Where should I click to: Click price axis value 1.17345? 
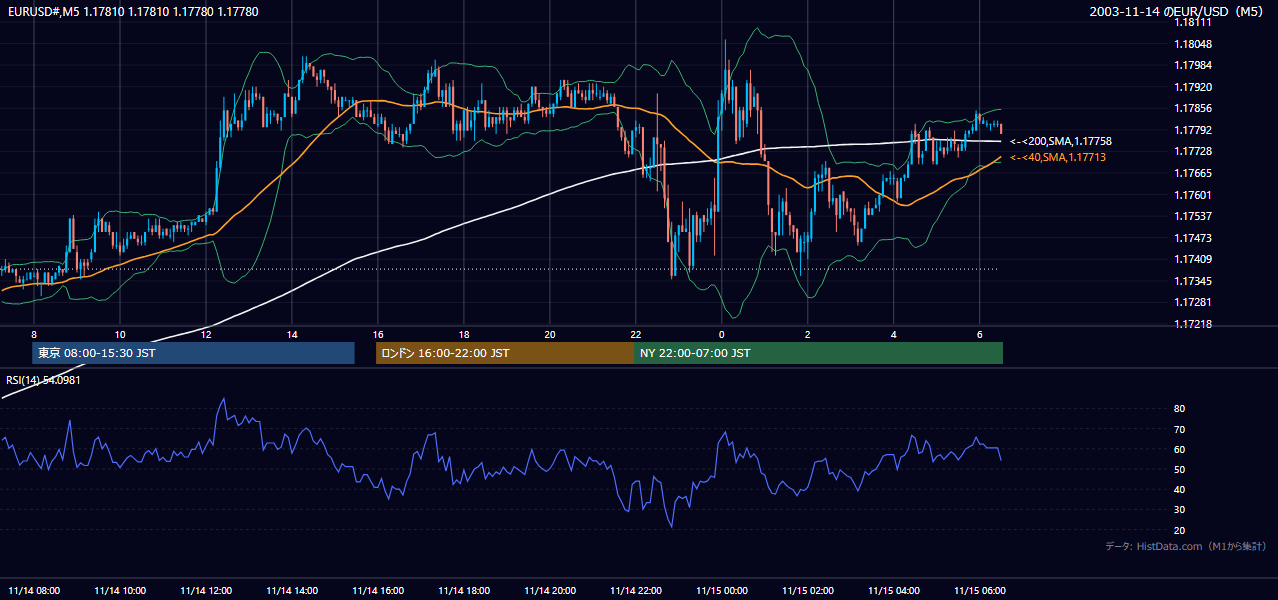[x=1192, y=281]
